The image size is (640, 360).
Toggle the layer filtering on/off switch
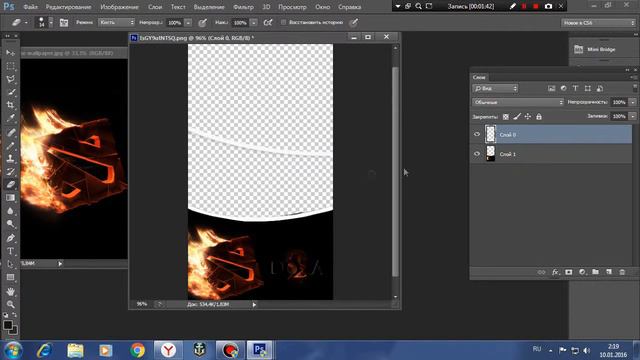click(x=635, y=87)
